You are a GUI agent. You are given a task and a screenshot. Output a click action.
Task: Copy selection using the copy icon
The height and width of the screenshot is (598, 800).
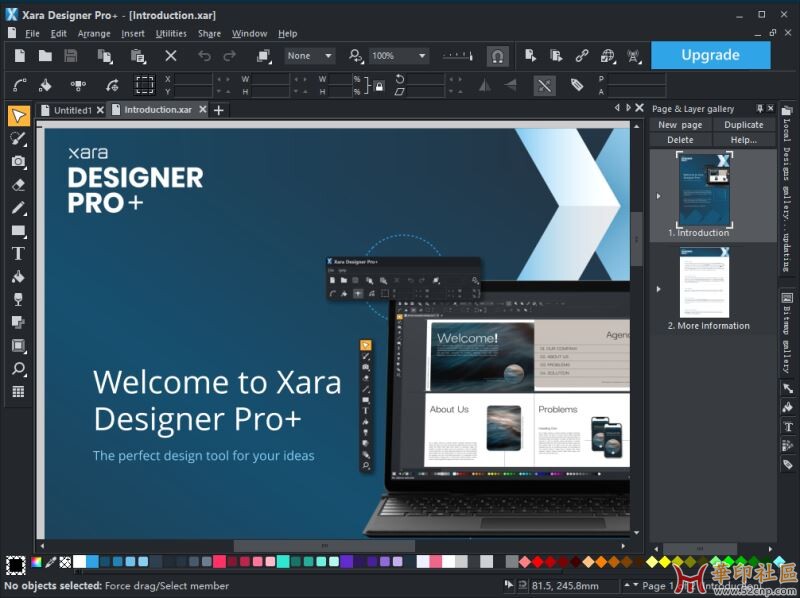pos(105,56)
